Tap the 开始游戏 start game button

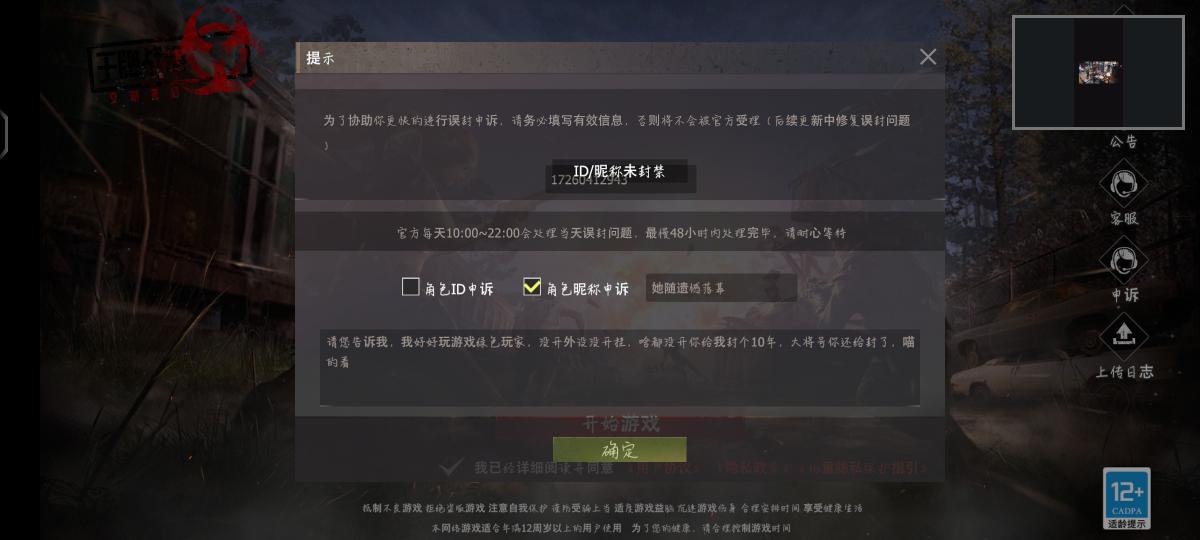[621, 424]
